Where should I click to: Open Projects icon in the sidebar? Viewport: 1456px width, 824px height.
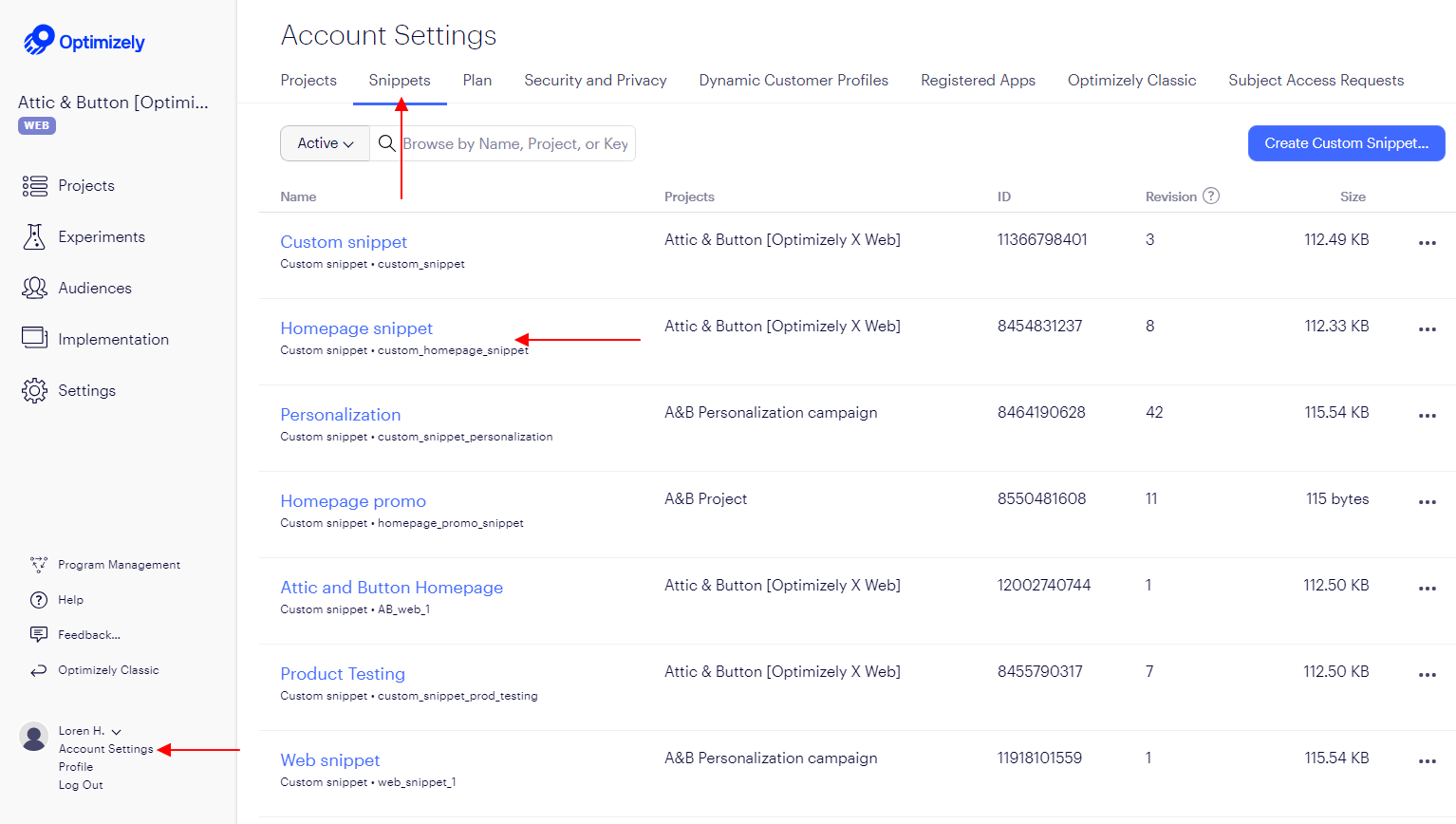click(35, 186)
